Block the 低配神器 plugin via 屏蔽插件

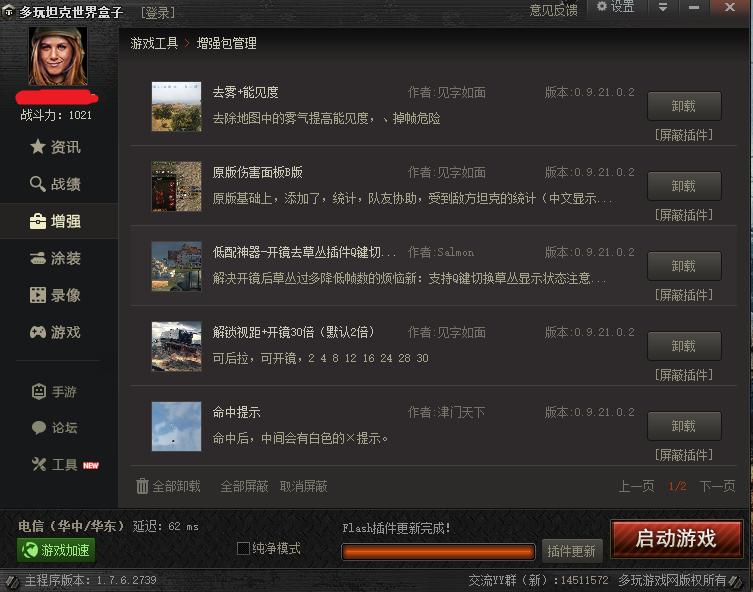coord(684,295)
